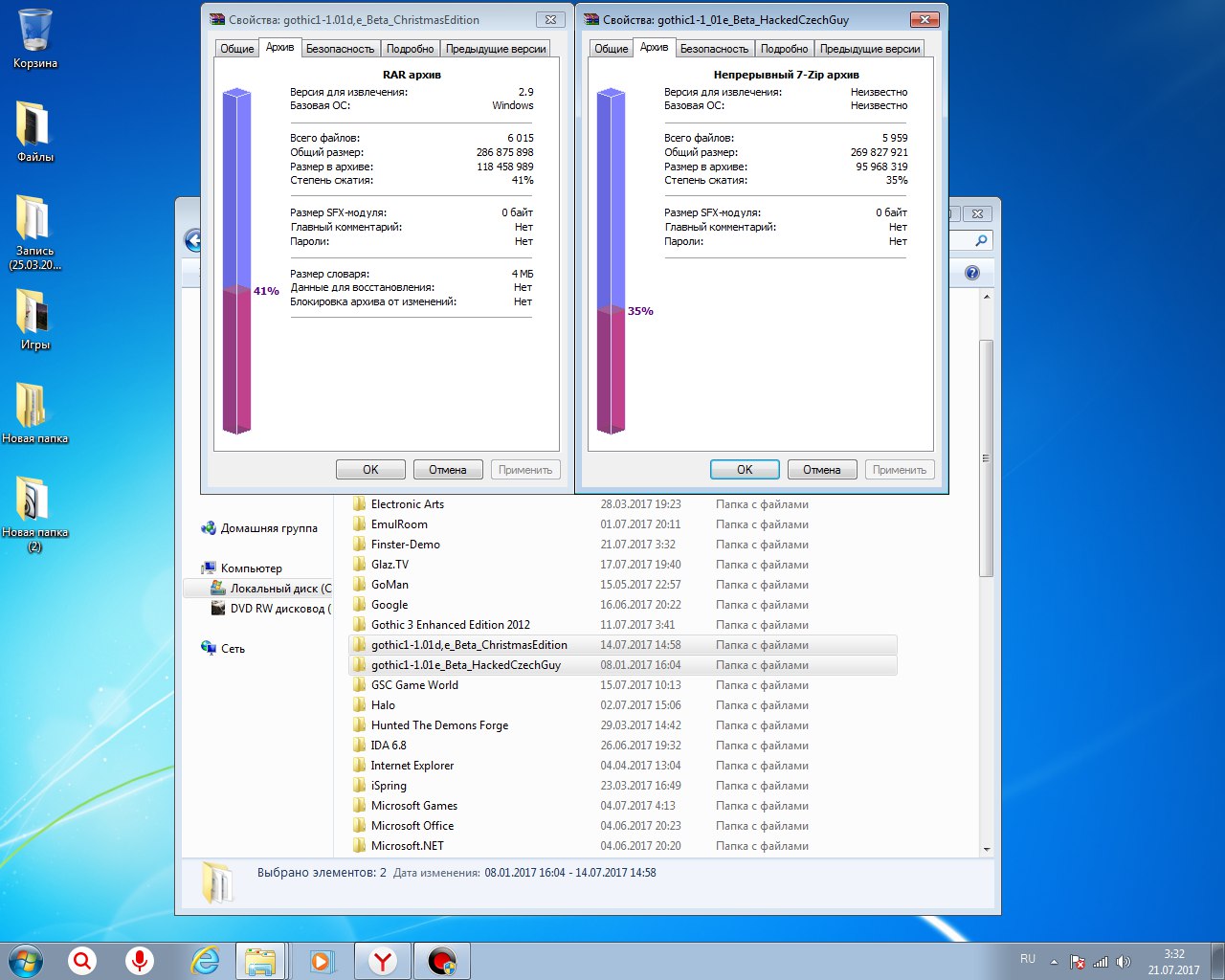This screenshot has width=1225, height=980.
Task: Select the Google folder row
Action: (x=623, y=605)
